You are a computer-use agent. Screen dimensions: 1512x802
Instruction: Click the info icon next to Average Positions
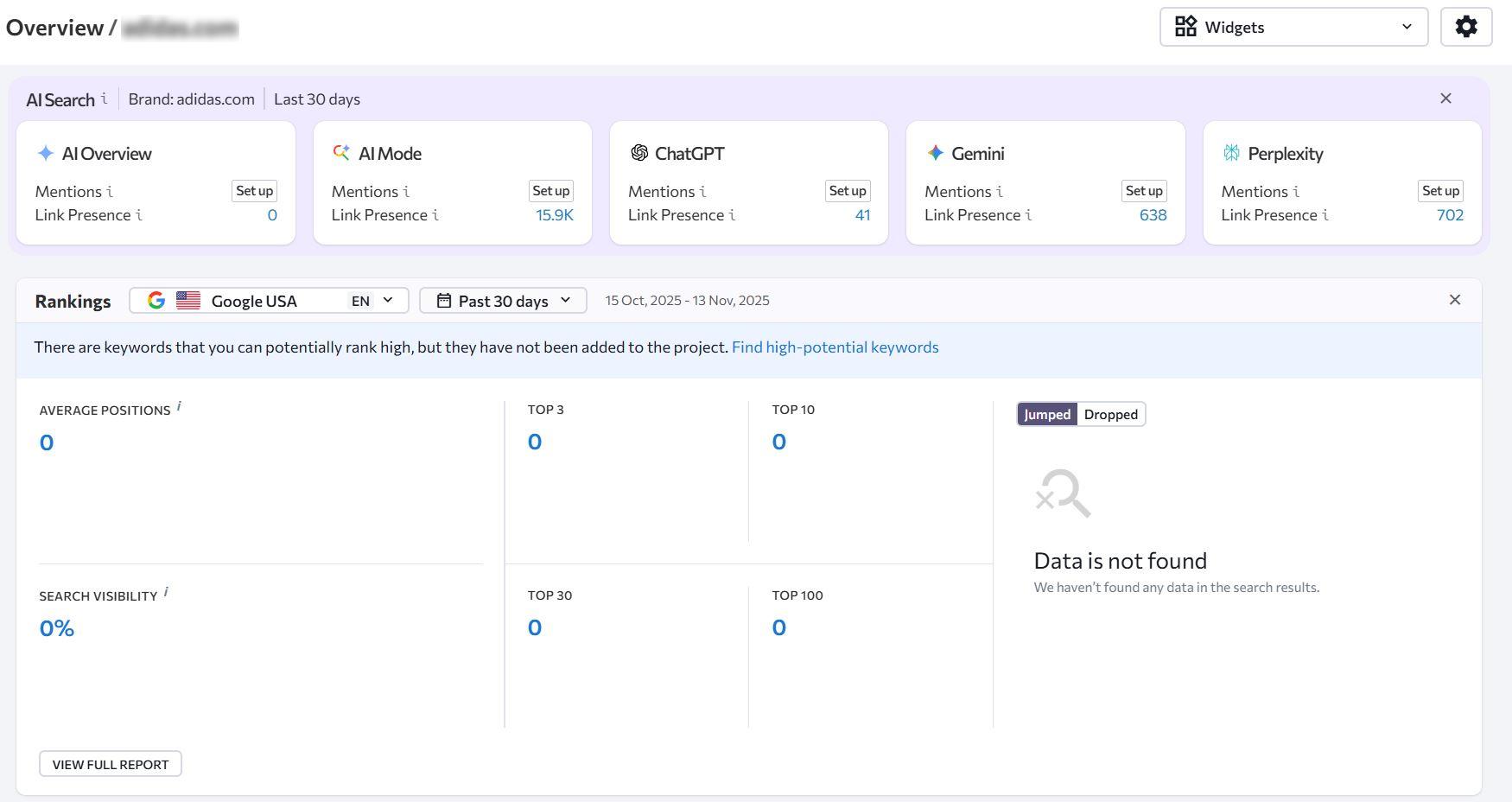tap(181, 407)
